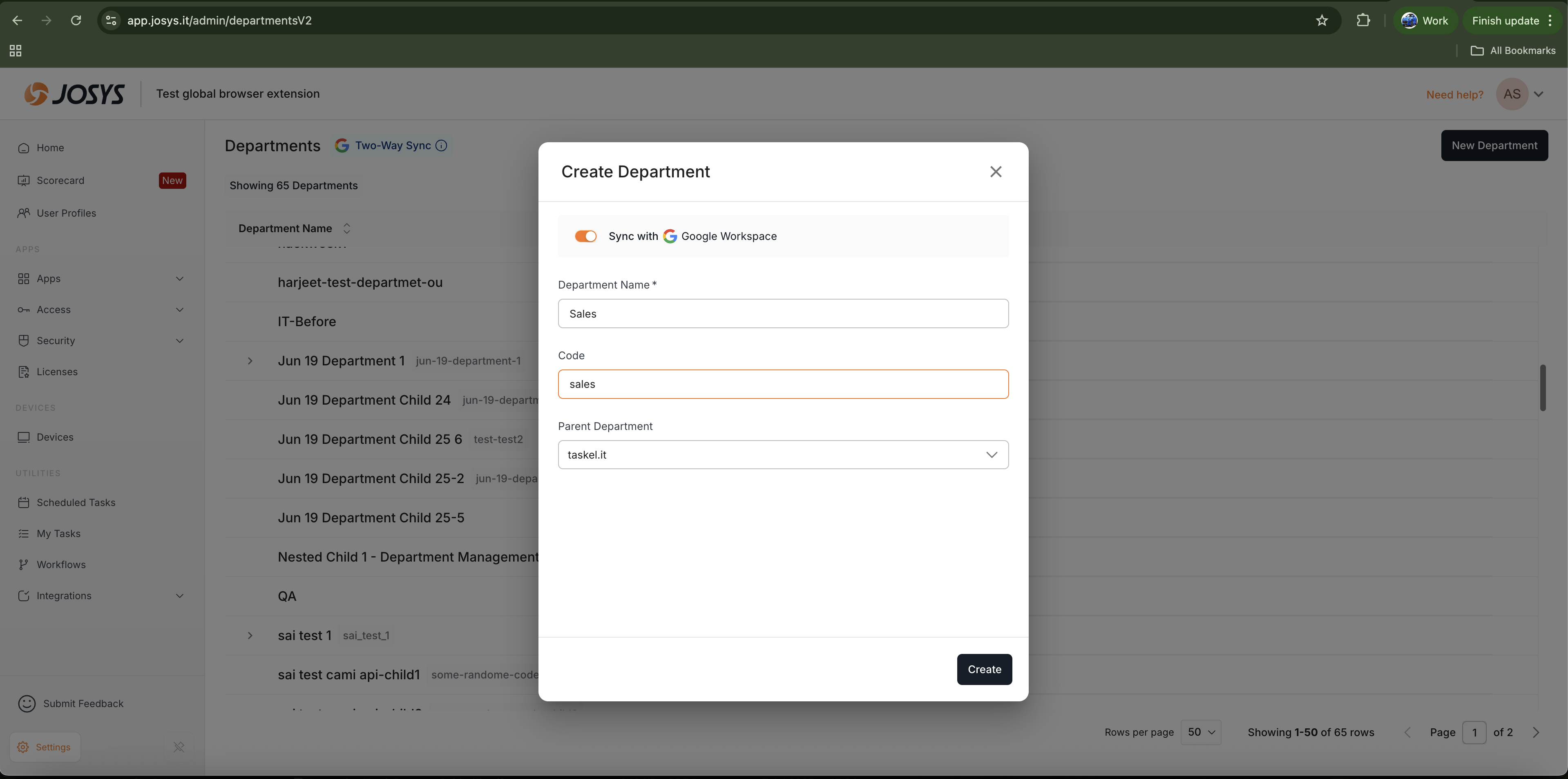Click the unpin sidebar icon

pyautogui.click(x=179, y=747)
